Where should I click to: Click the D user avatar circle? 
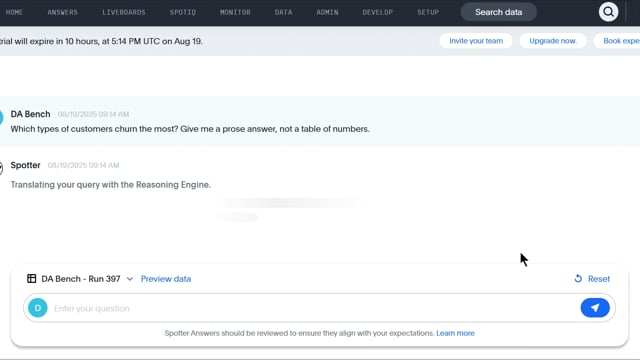coord(38,308)
